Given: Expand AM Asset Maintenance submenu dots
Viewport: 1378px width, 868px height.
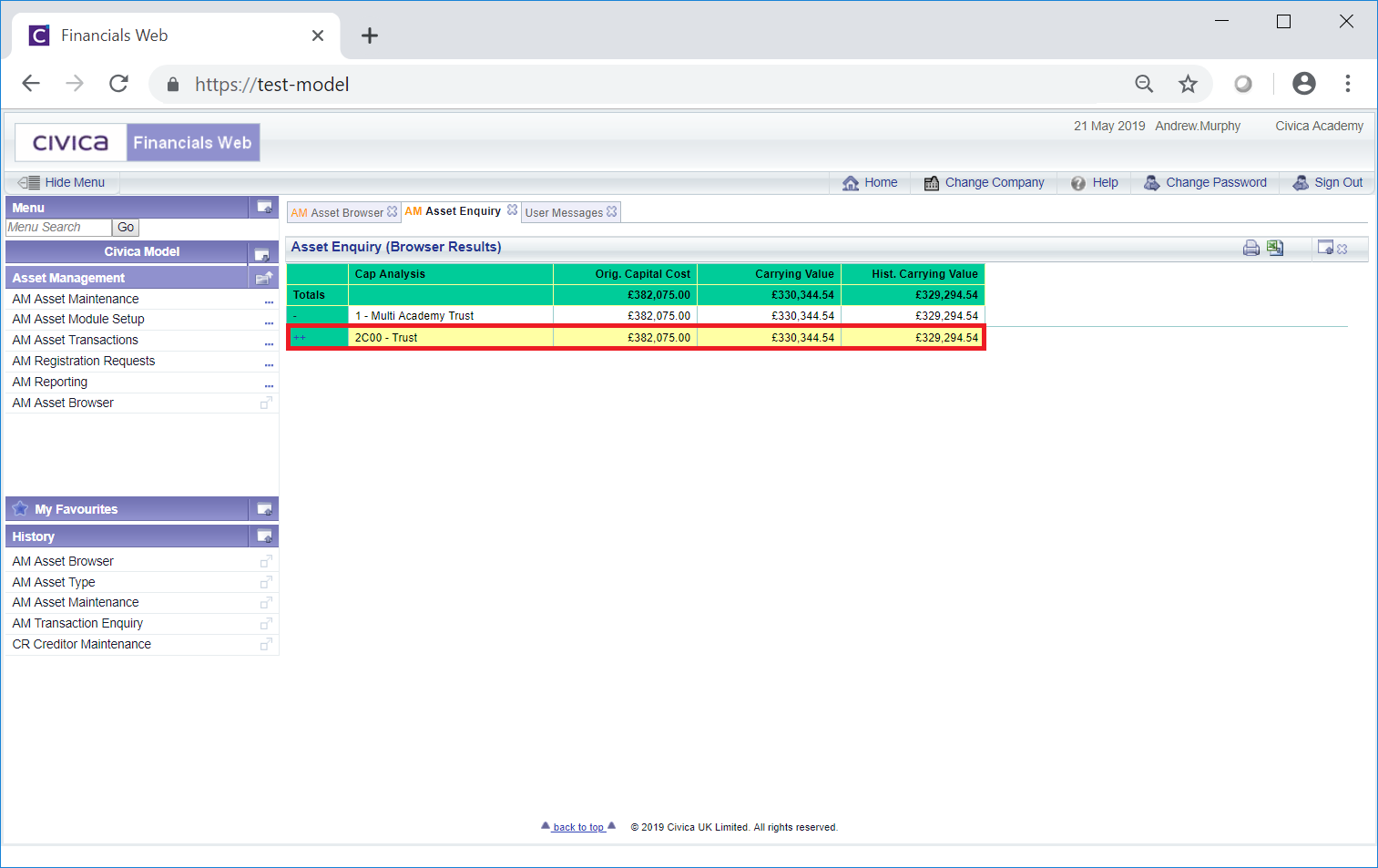Looking at the screenshot, I should [x=269, y=301].
